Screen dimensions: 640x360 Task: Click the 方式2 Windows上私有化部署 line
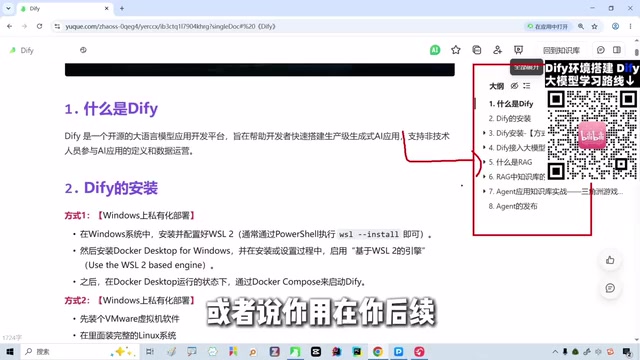130,300
